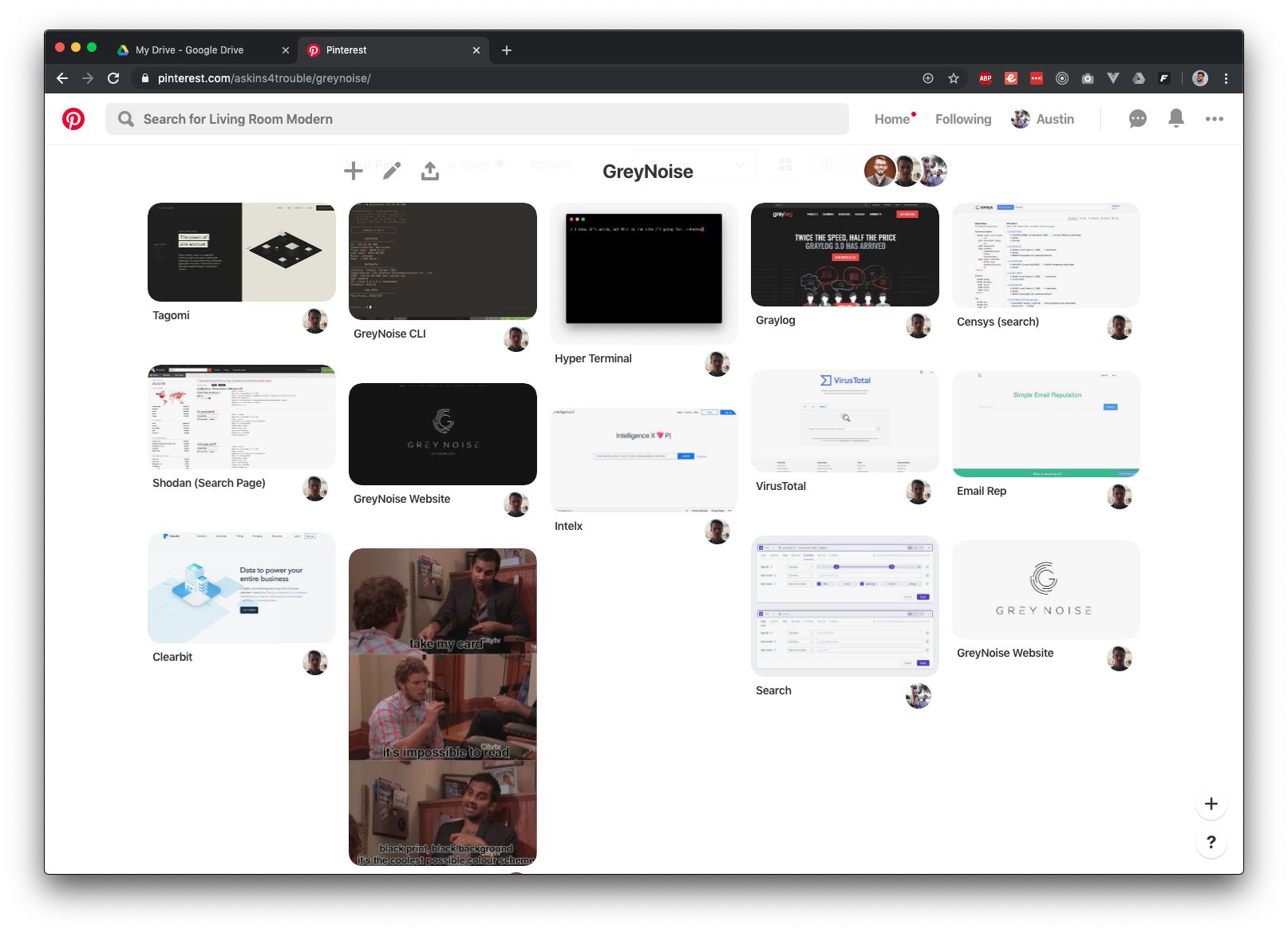Click the camera extension icon
This screenshot has width=1288, height=933.
(x=1088, y=78)
